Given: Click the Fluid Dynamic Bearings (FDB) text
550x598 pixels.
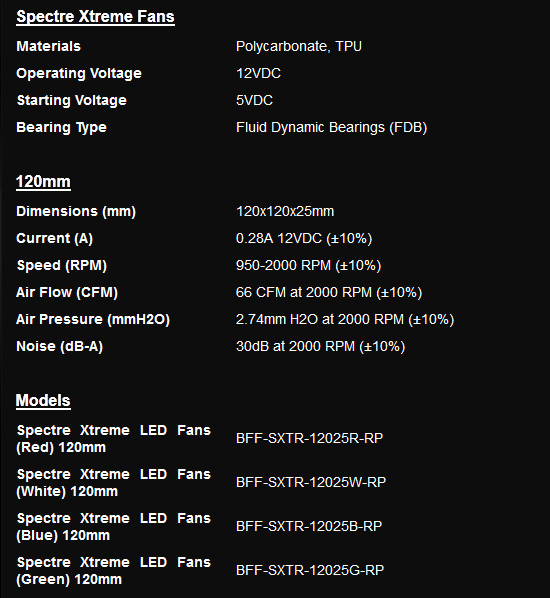Looking at the screenshot, I should pyautogui.click(x=331, y=127).
